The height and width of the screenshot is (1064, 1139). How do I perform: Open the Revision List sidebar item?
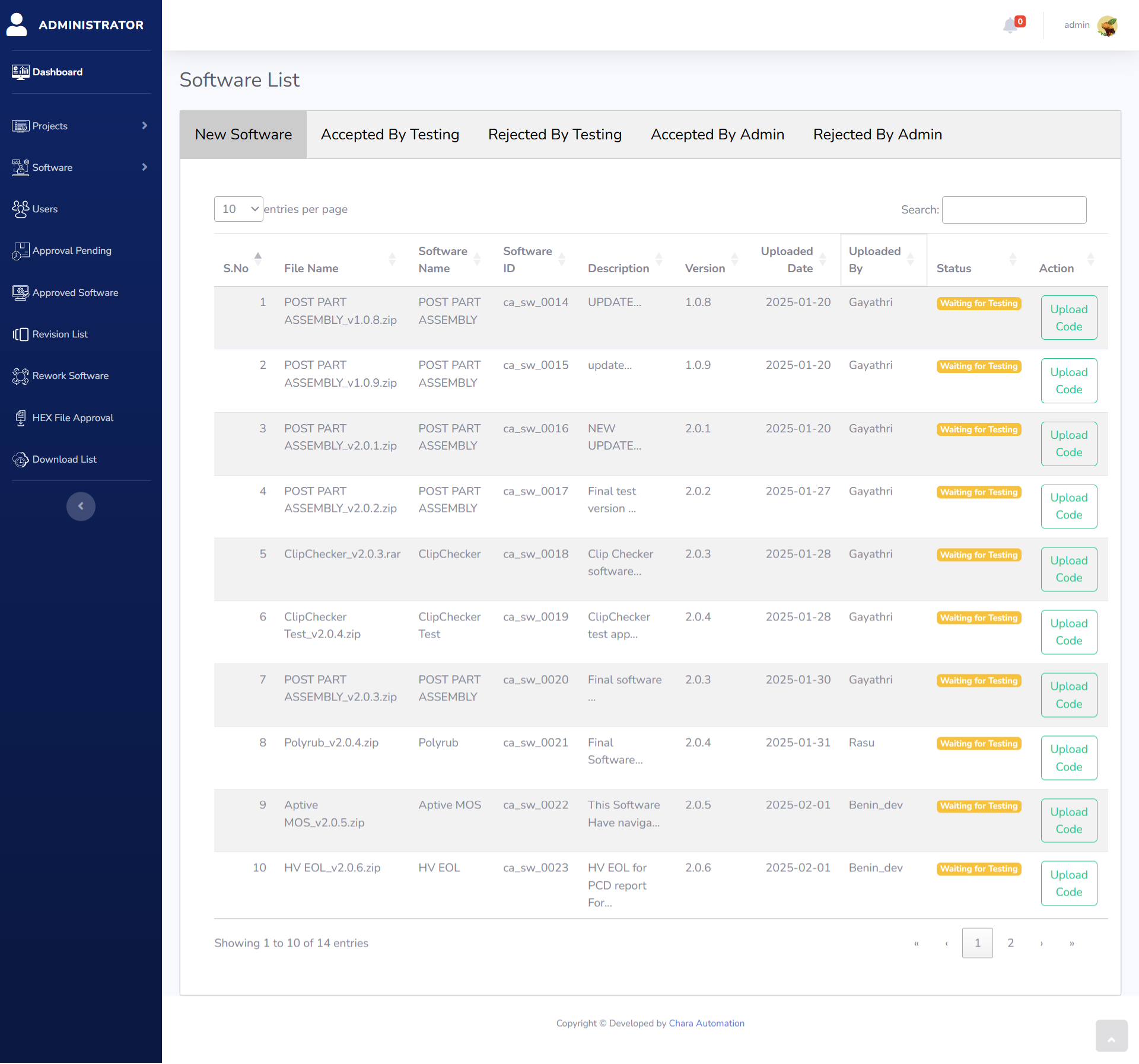tap(59, 335)
